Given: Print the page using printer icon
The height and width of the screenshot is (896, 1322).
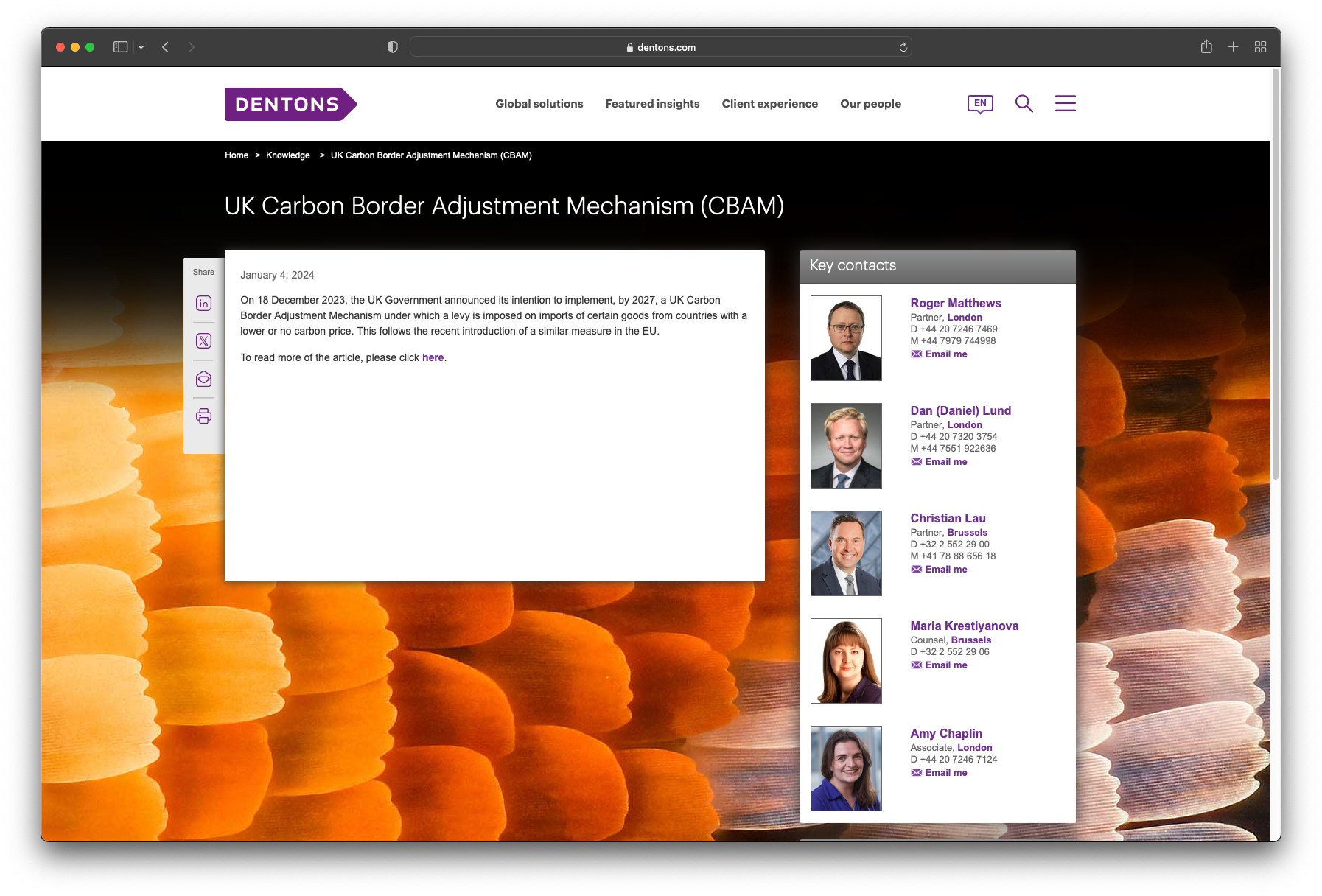Looking at the screenshot, I should [204, 416].
